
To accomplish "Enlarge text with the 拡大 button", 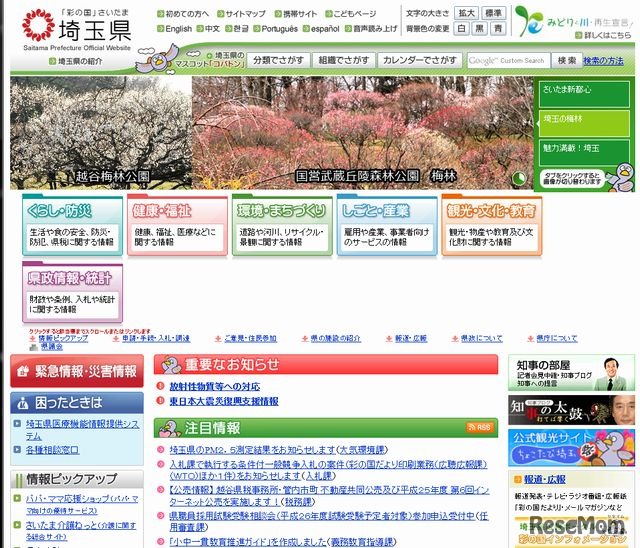I will coord(467,13).
